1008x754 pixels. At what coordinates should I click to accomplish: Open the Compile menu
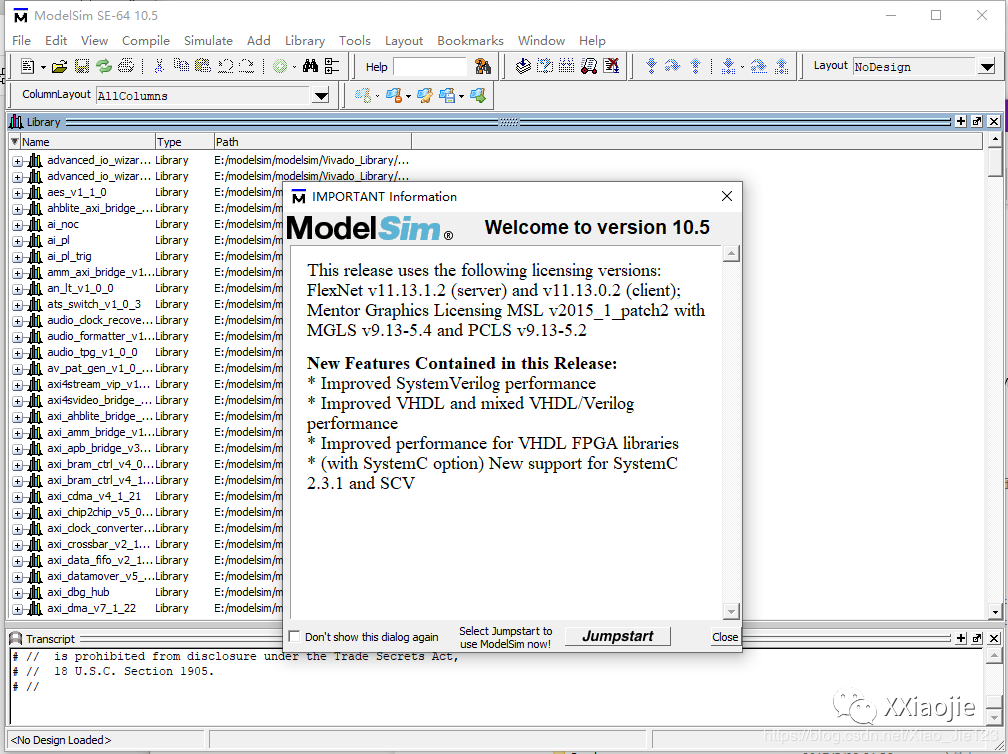(x=146, y=40)
